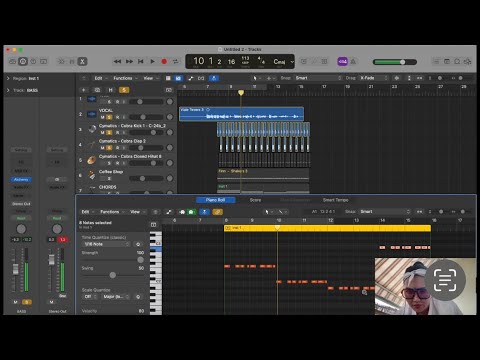Add a new track with plus button
This screenshot has width=480, height=360.
[83, 90]
